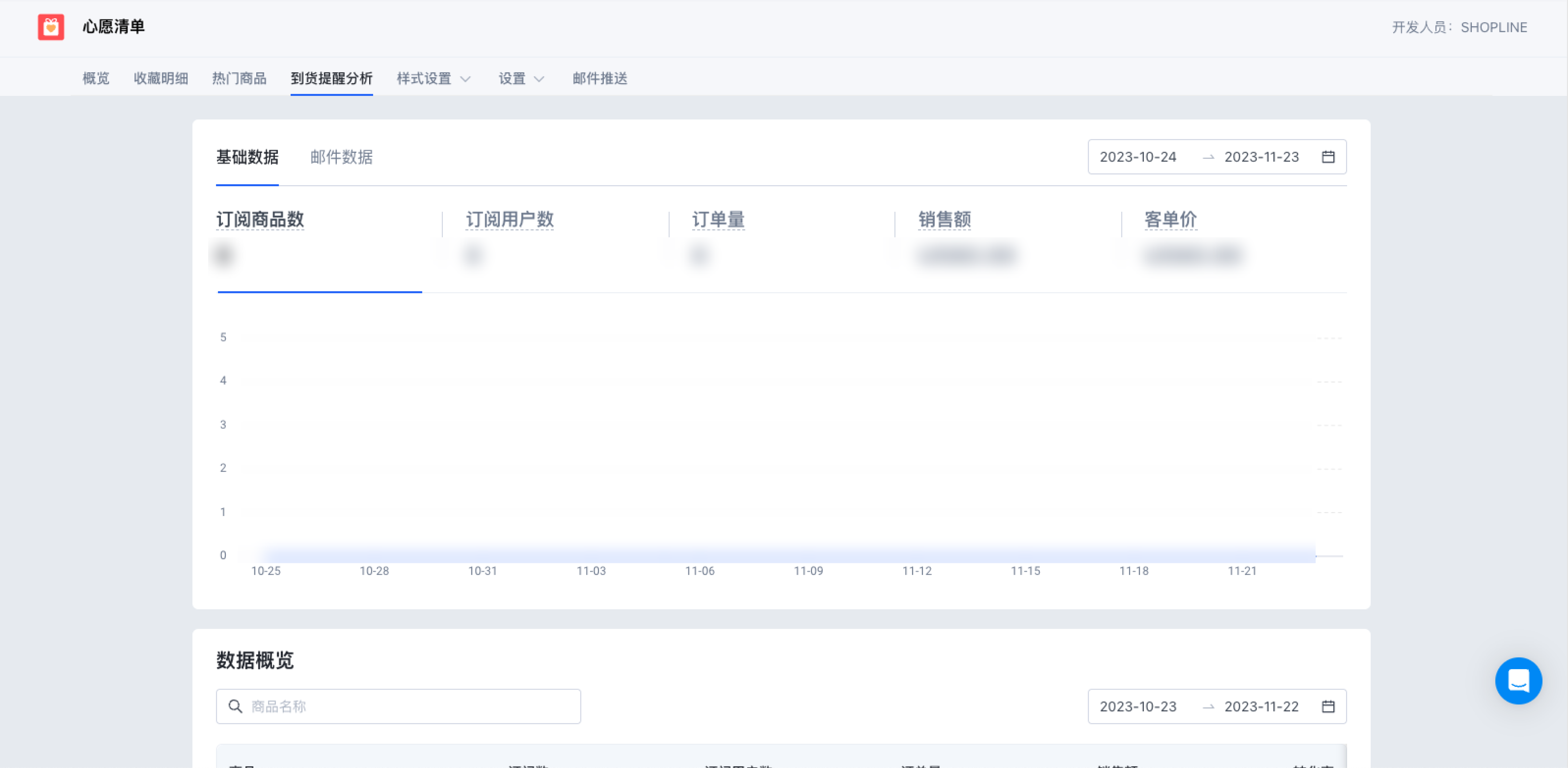The image size is (1568, 768).
Task: Open the blue chat support bubble
Action: 1518,680
